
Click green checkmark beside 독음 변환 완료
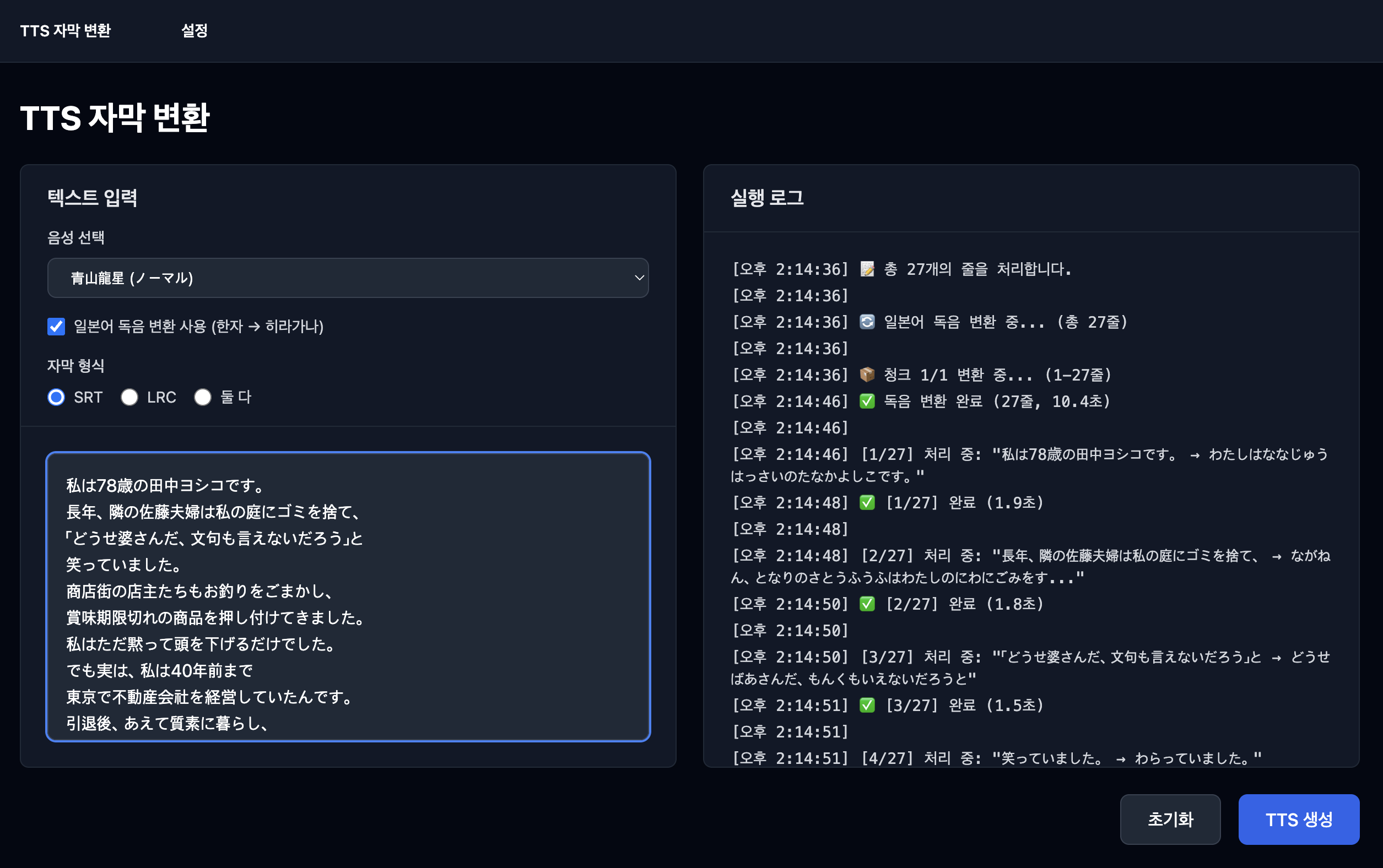867,402
